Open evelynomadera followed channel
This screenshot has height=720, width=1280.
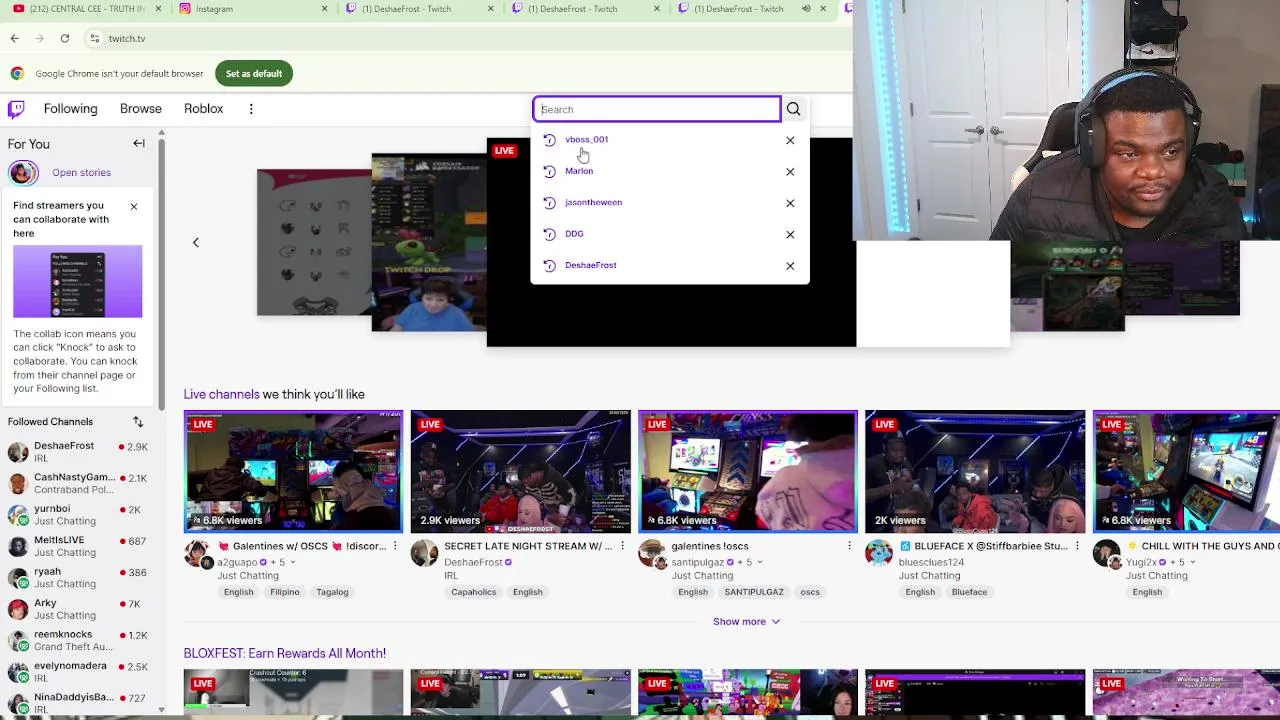78,672
